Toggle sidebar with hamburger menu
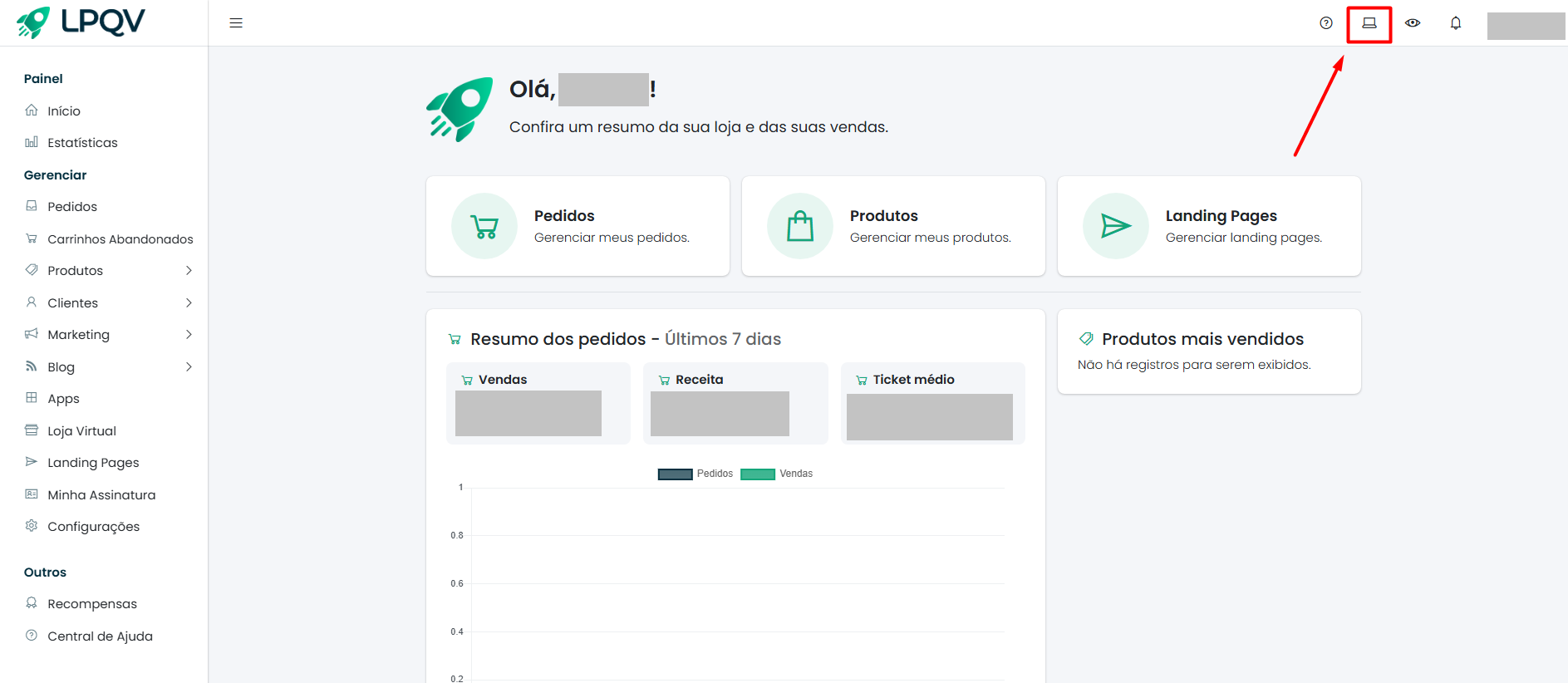The image size is (1568, 683). click(x=236, y=23)
